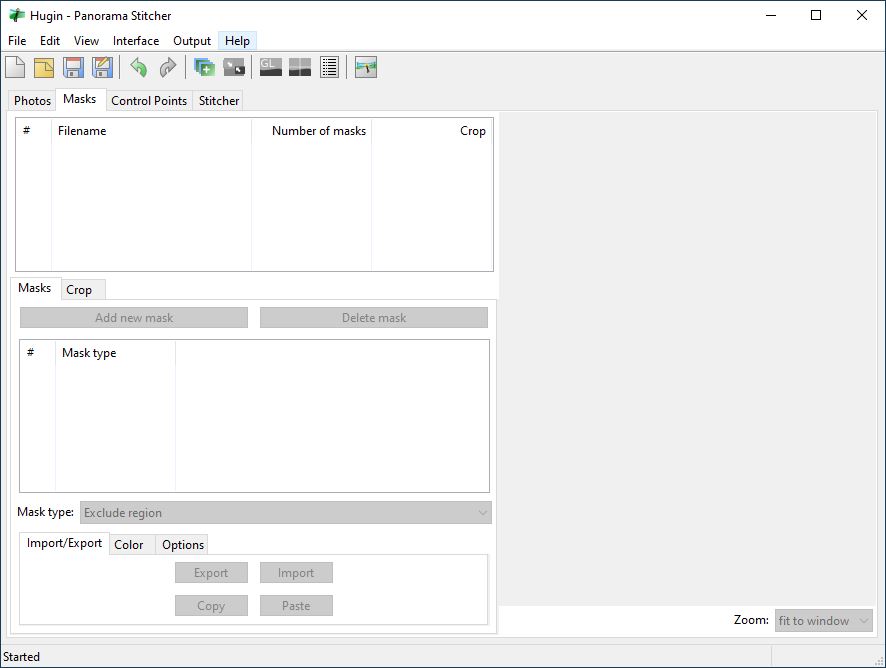Viewport: 886px width, 668px height.
Task: Click the Copy button
Action: click(211, 606)
